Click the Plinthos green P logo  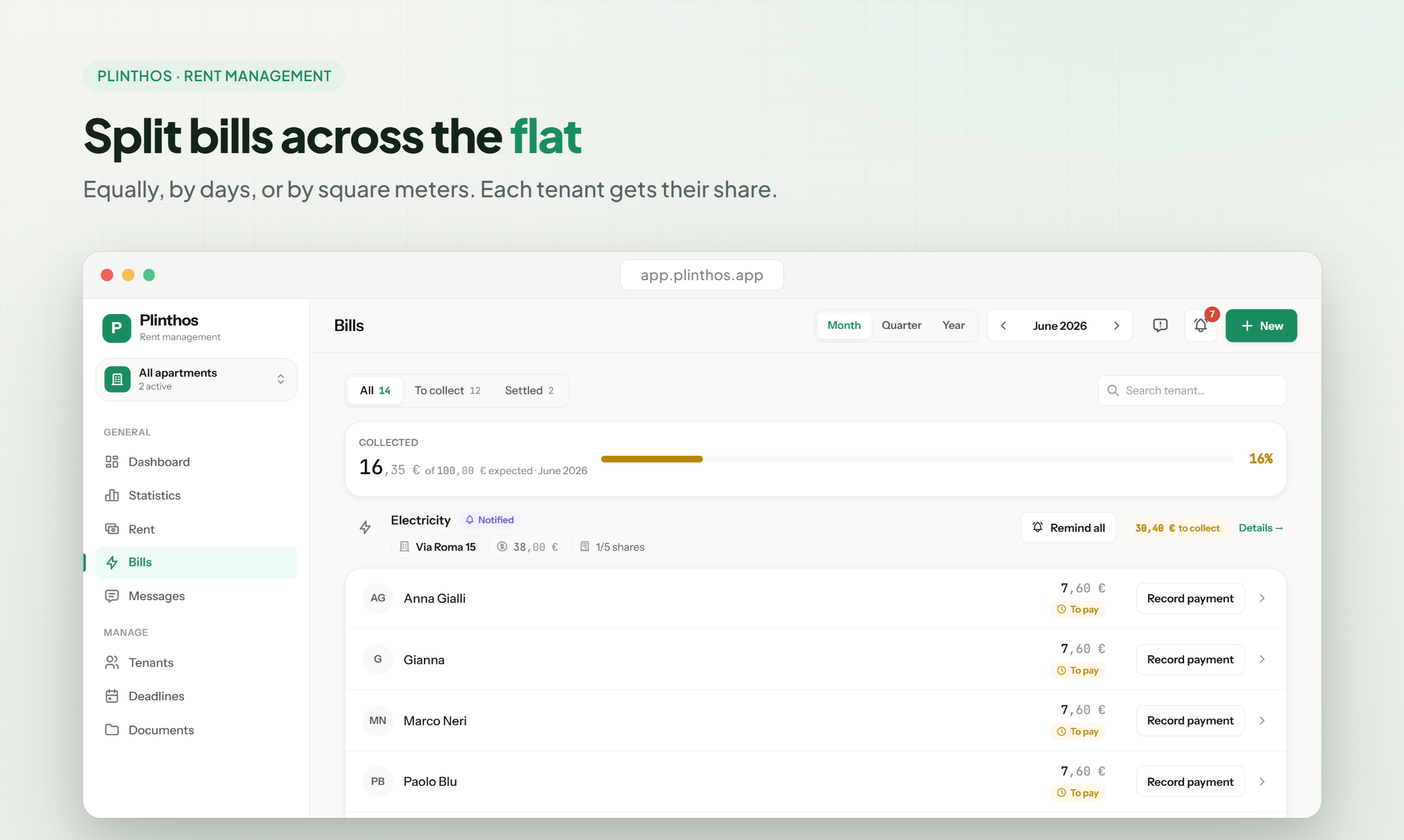(117, 328)
